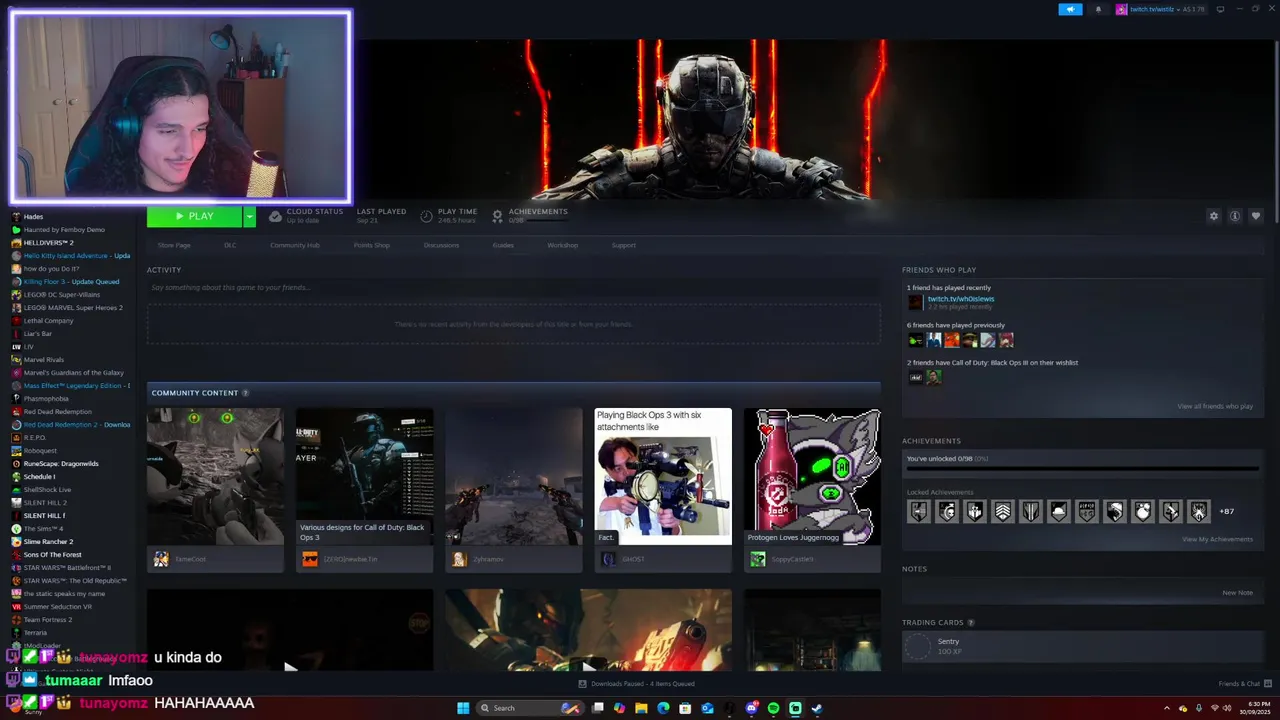Image resolution: width=1280 pixels, height=720 pixels.
Task: Select Hades in the library list
Action: coord(33,217)
